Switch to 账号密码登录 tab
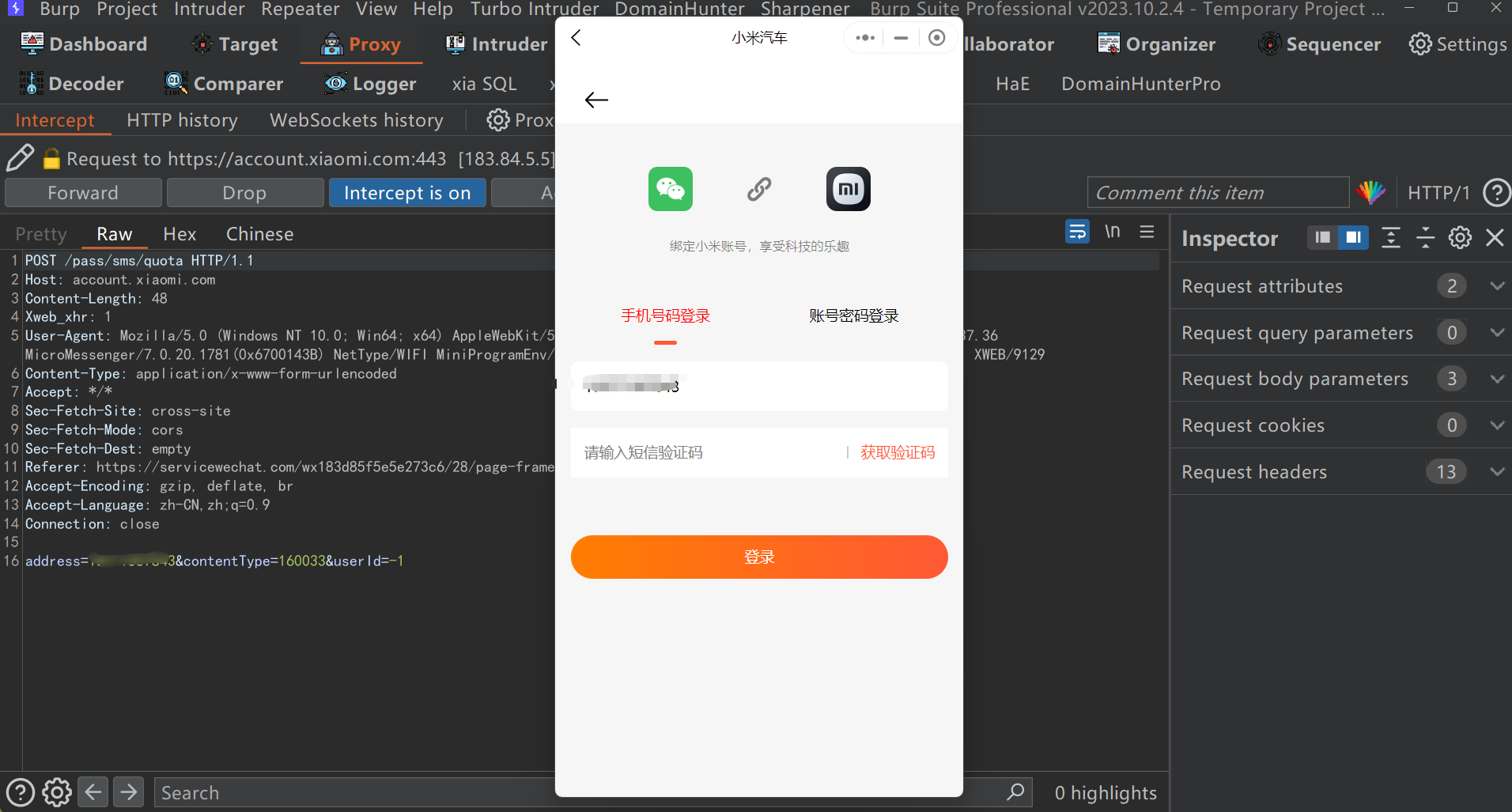The width and height of the screenshot is (1512, 812). tap(854, 316)
